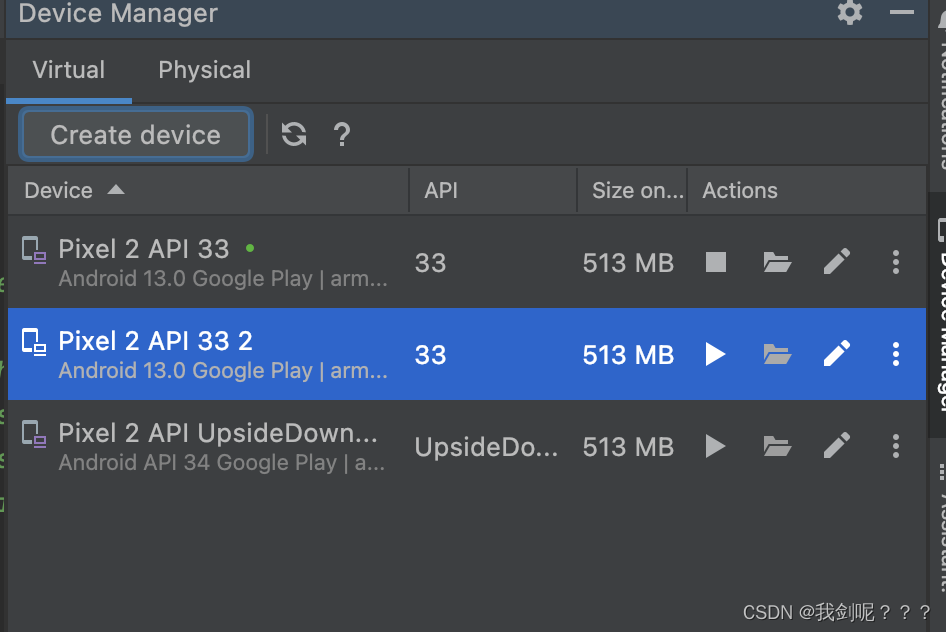
Task: Click the Size on disk column header
Action: 632,191
